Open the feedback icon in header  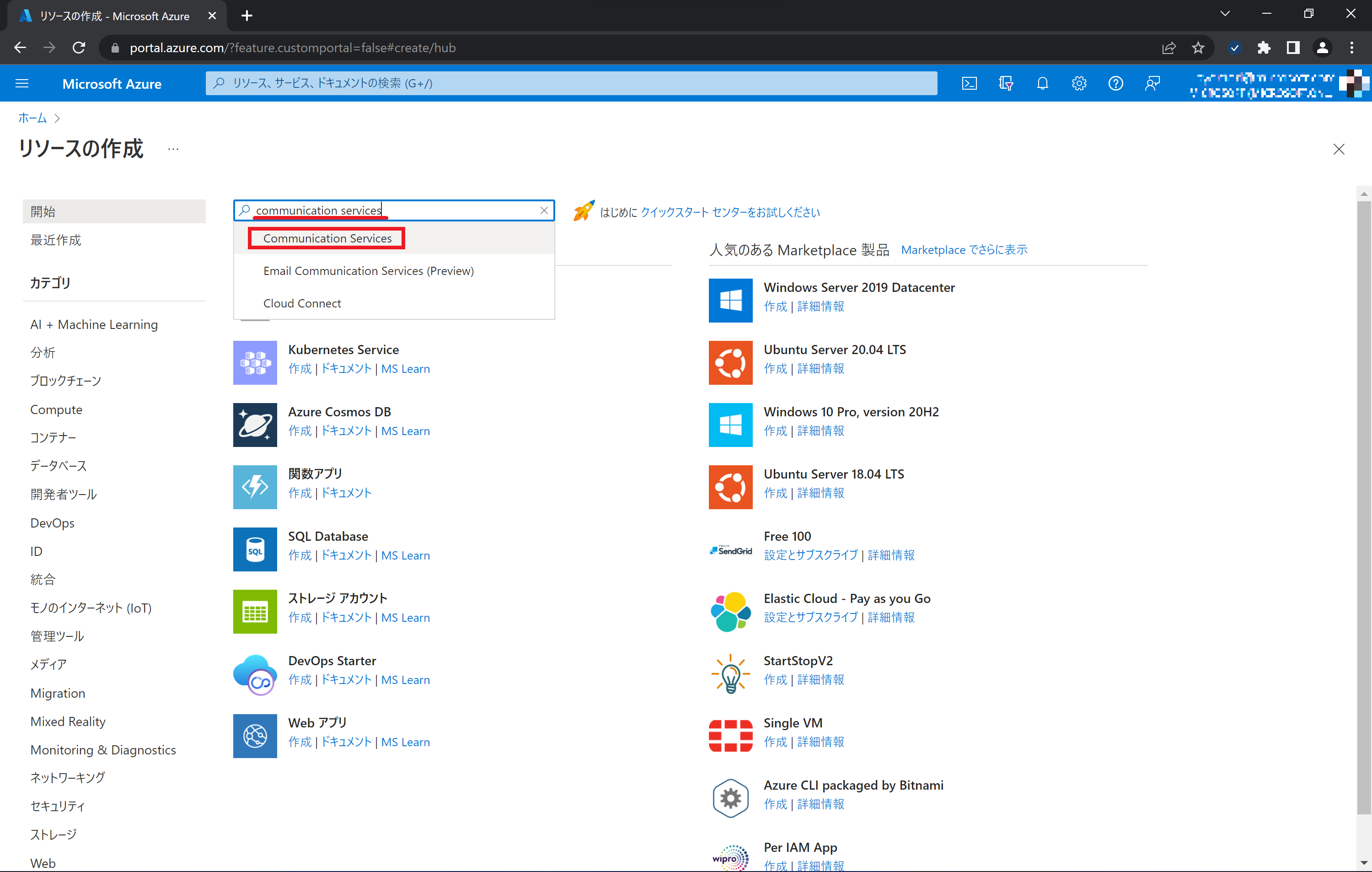click(x=1152, y=84)
